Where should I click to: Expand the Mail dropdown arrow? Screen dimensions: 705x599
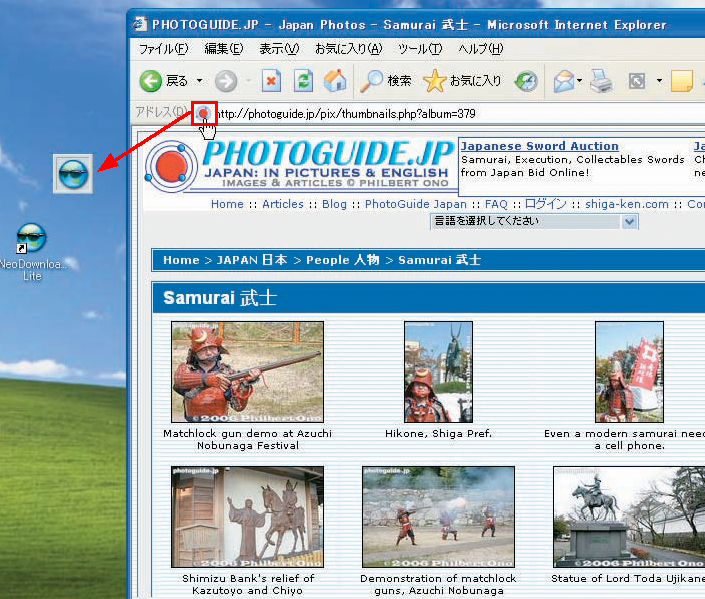580,81
